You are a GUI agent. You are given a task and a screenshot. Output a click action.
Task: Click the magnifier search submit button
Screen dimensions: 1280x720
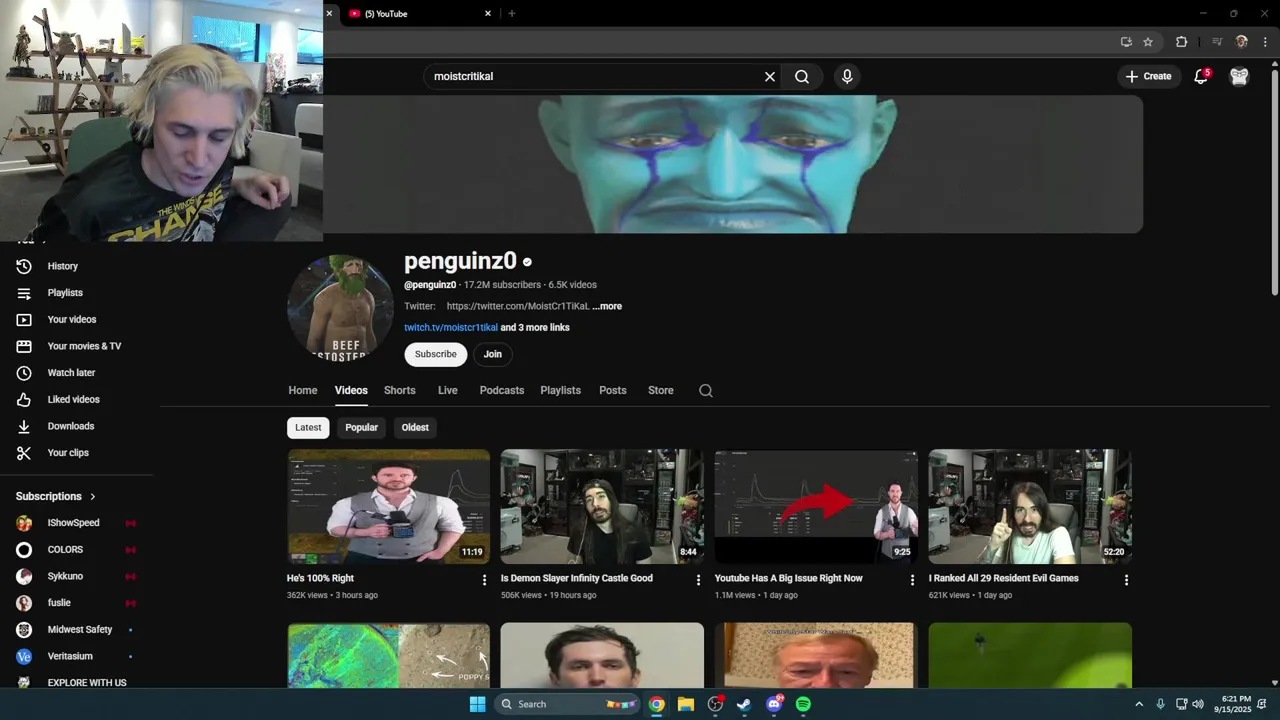[x=802, y=76]
